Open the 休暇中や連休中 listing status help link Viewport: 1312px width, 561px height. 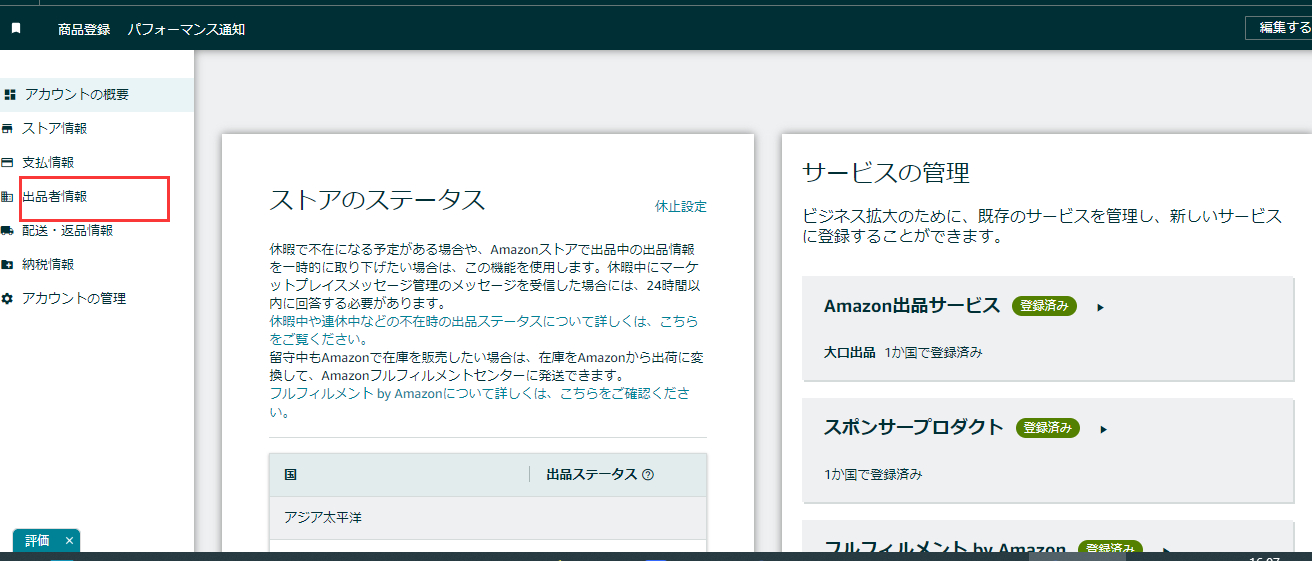[484, 322]
